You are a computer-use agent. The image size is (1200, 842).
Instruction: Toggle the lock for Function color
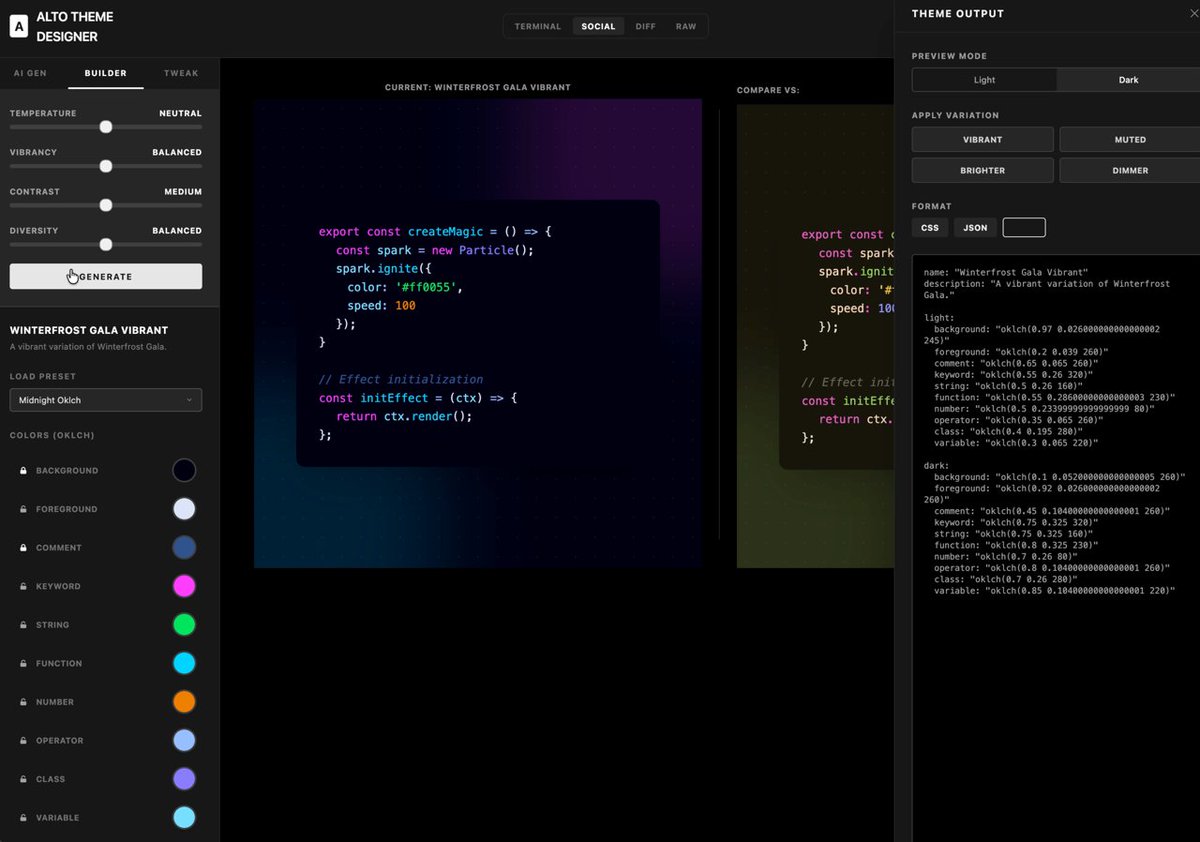coord(23,663)
